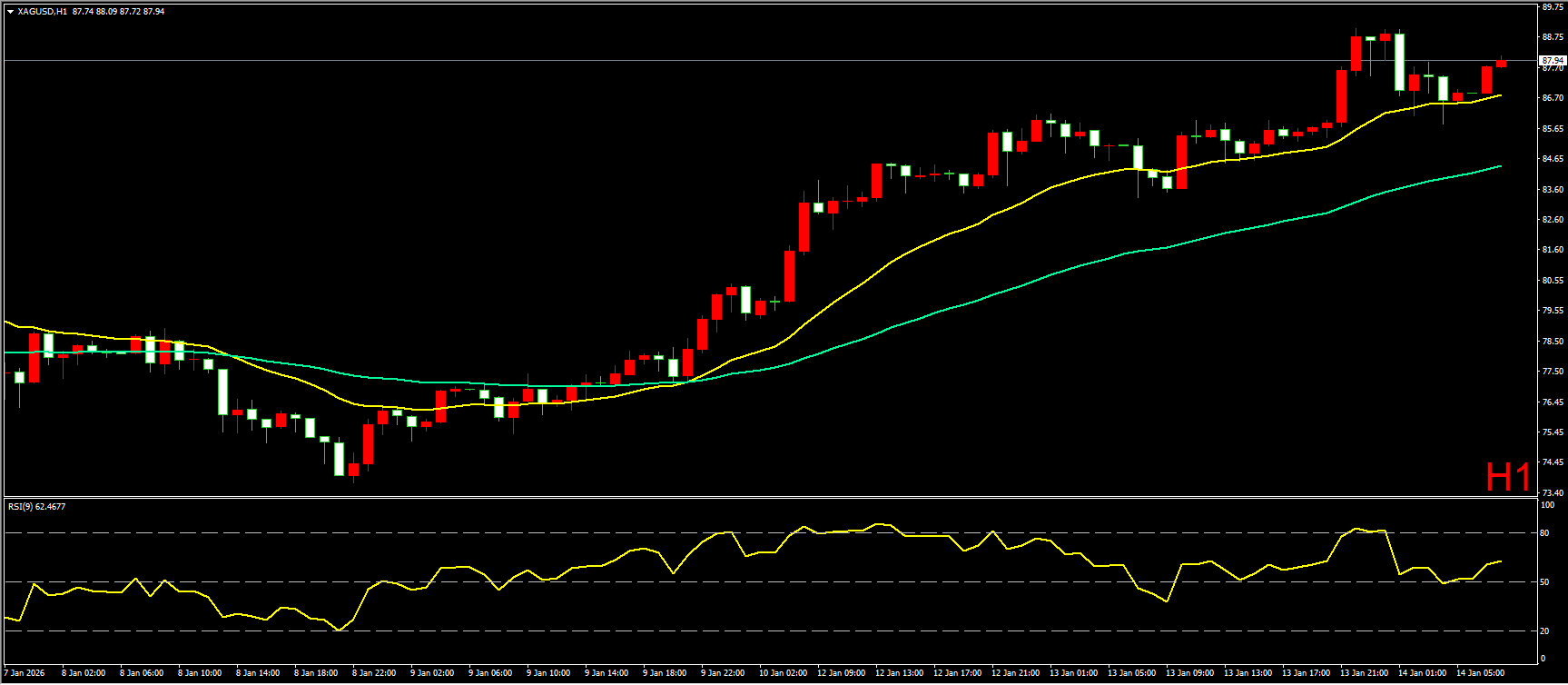This screenshot has height=685, width=1568.
Task: Click the 14 Jan 05:00 time label
Action: click(x=1478, y=673)
